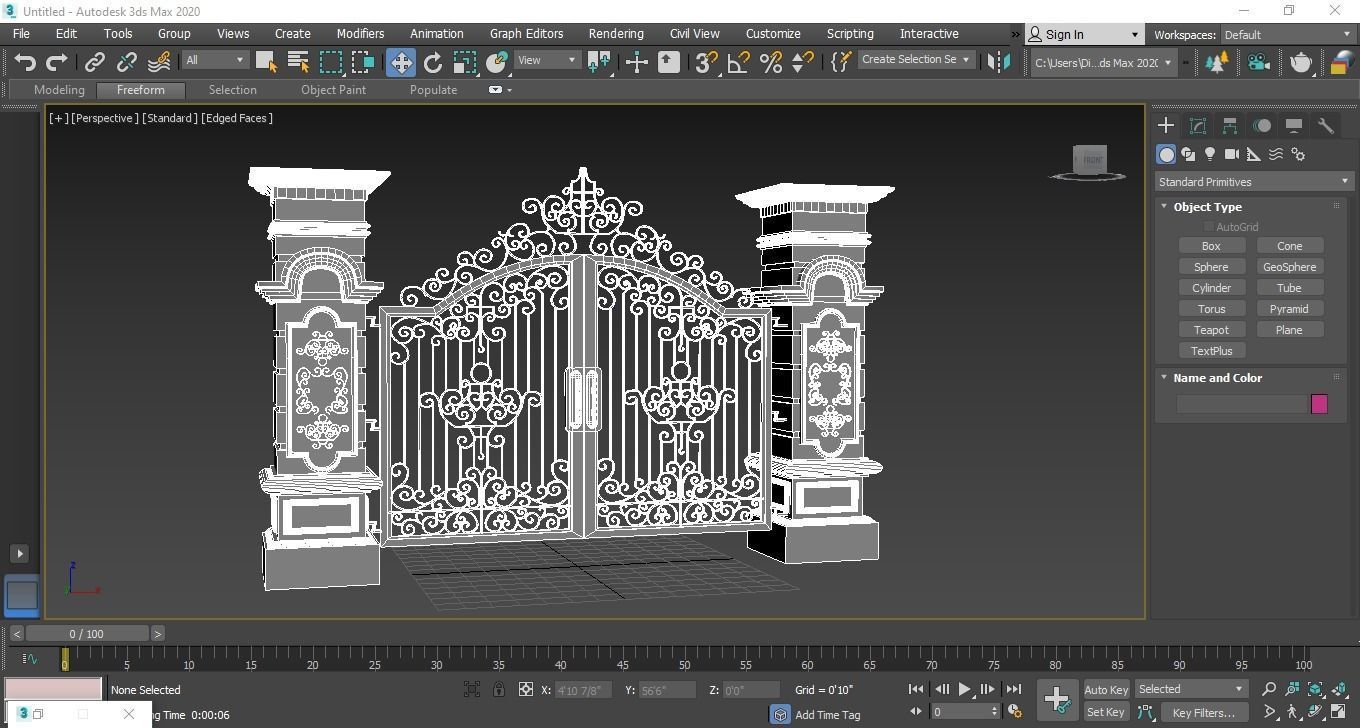Open Key Filters settings

[x=1204, y=712]
